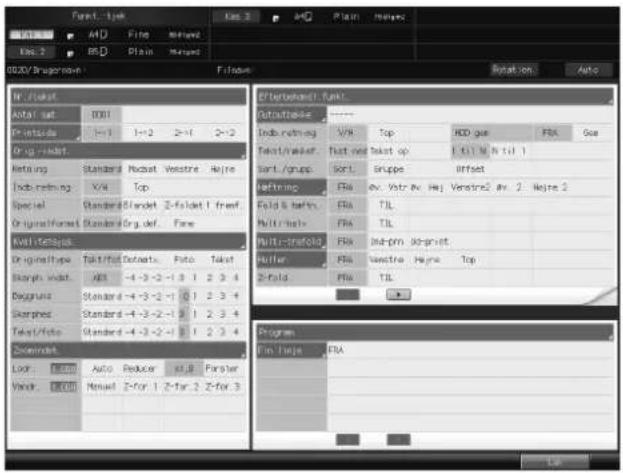Screen dimensions: 623x473
Task: Choose 1->2 print side
Action: click(x=143, y=133)
